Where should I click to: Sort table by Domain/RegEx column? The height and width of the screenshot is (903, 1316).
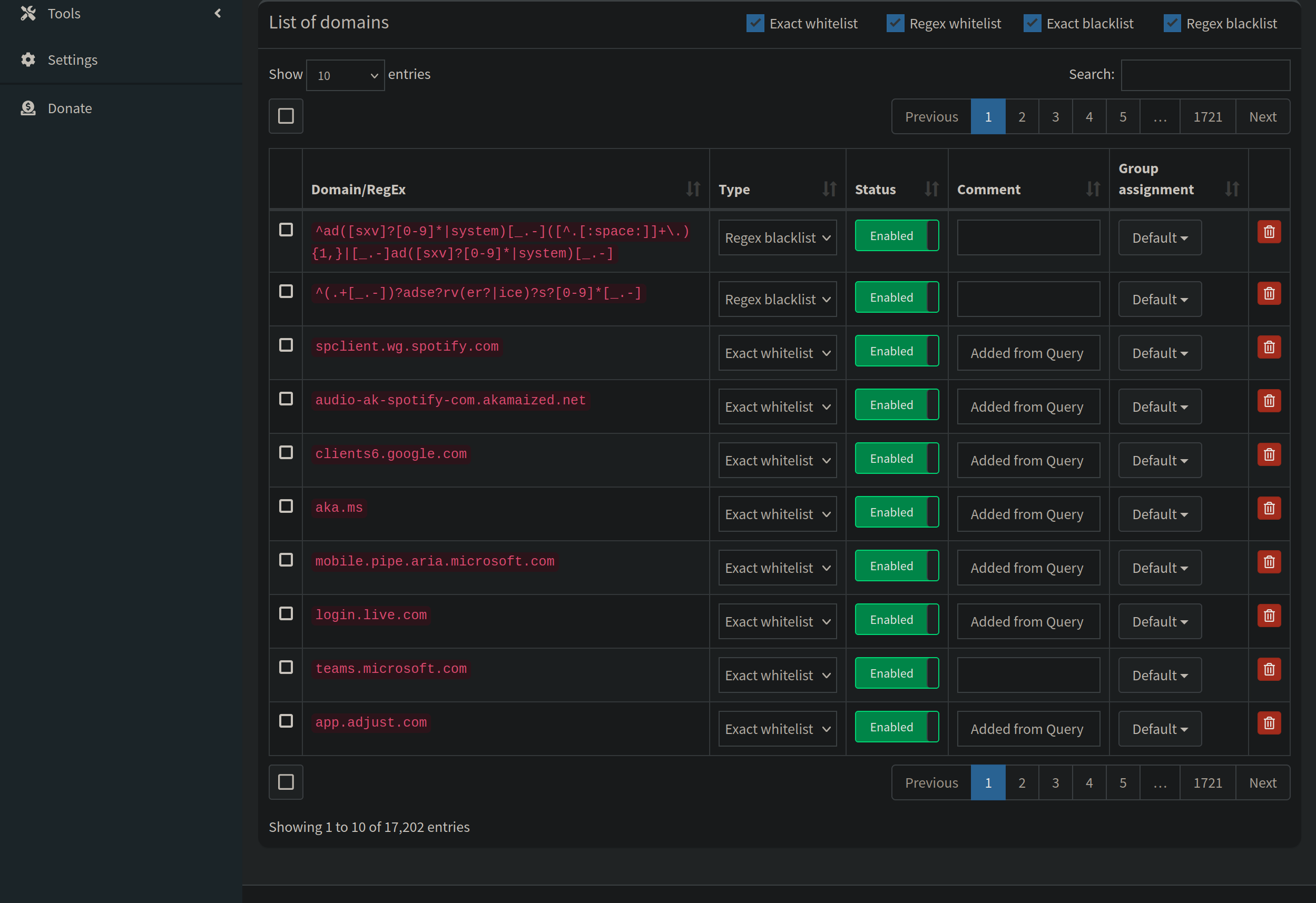coord(693,189)
